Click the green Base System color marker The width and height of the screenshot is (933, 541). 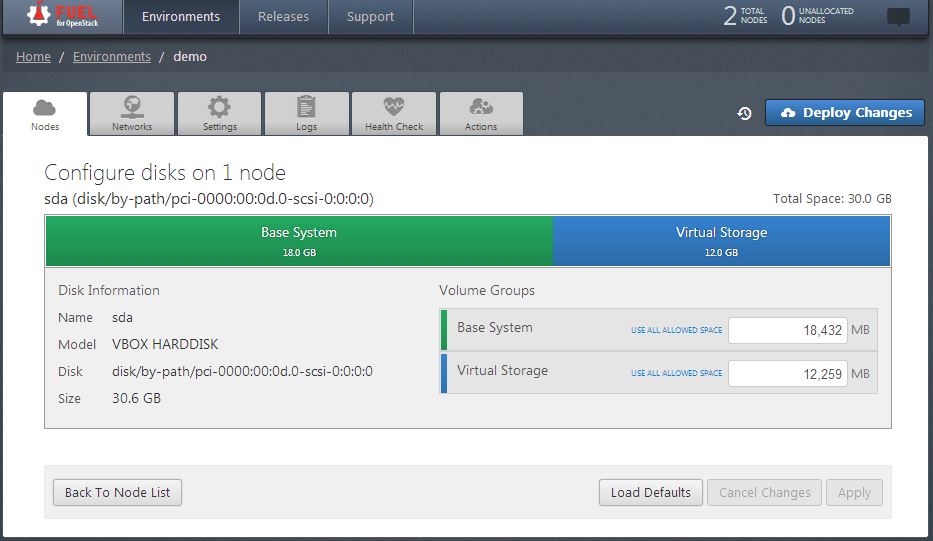click(444, 330)
